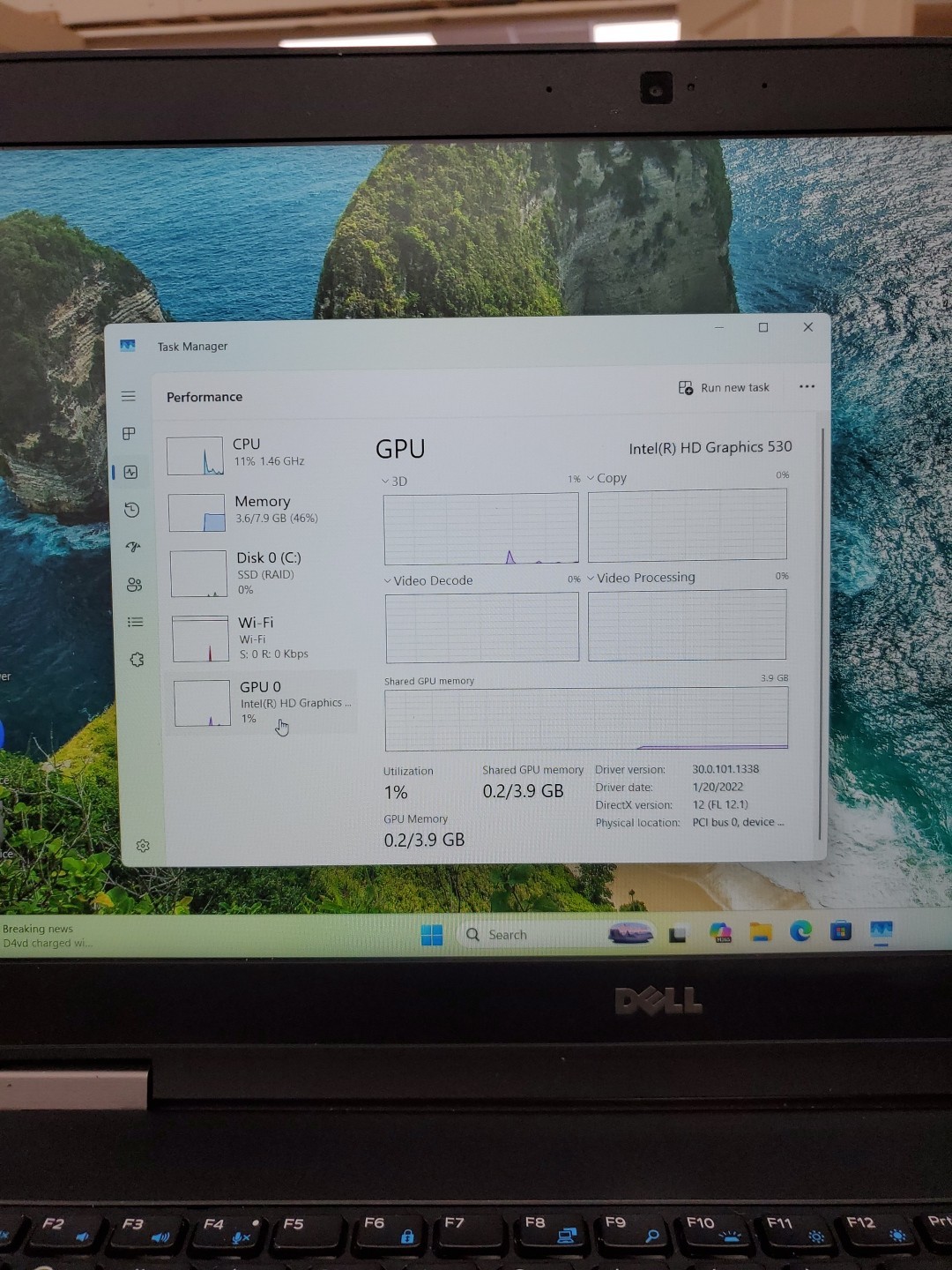Click the Copy engine utilization graph
952x1270 pixels.
click(x=688, y=525)
